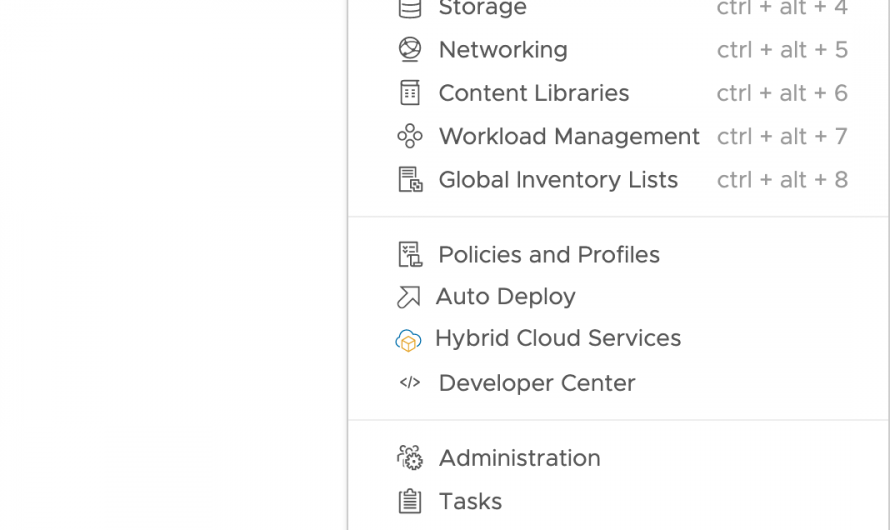Click the Policies and Profiles icon
Viewport: 890px width, 530px height.
(410, 254)
